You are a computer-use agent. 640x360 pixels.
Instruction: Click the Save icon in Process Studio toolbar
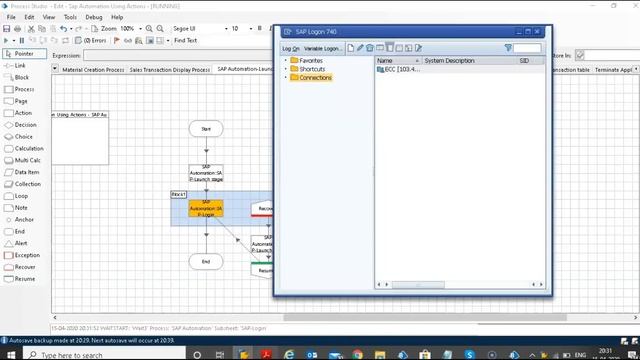click(7, 29)
